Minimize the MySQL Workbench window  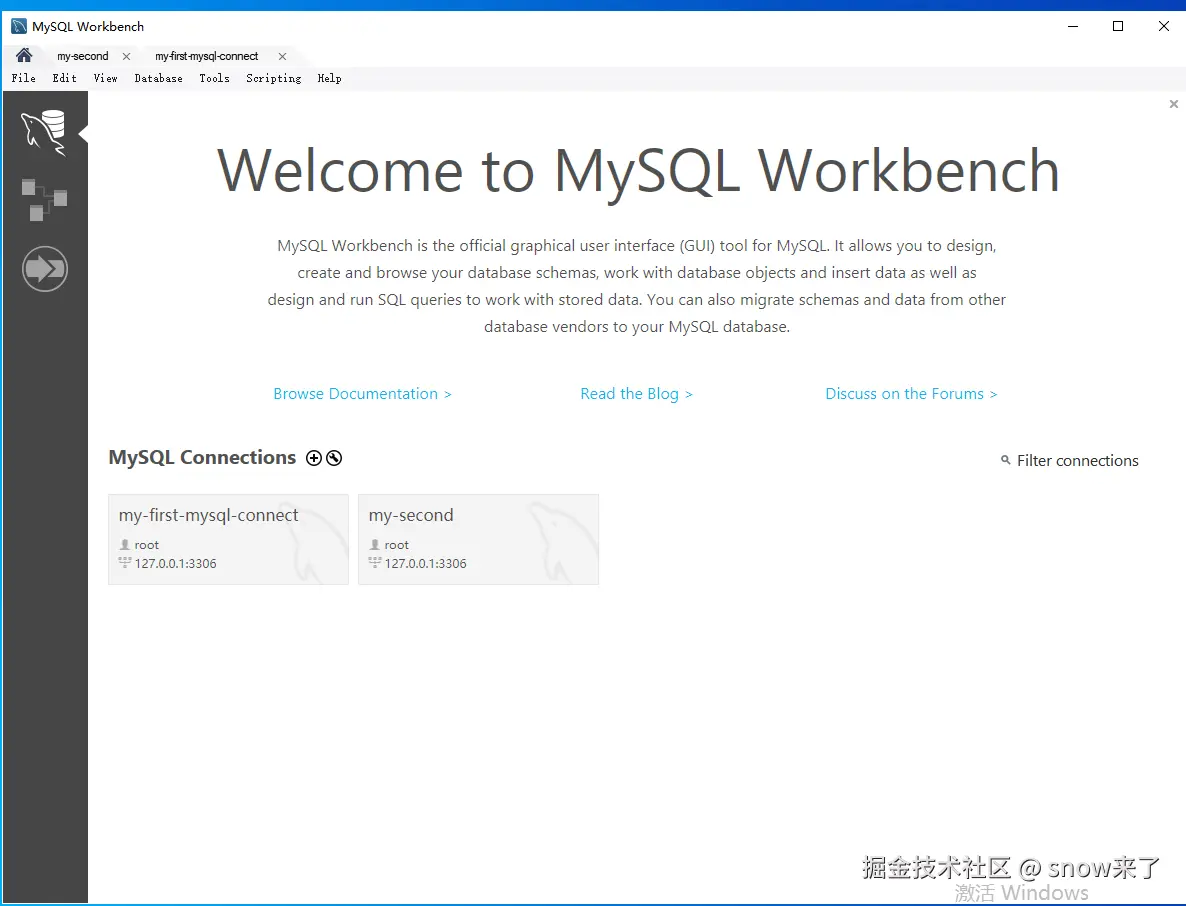[x=1073, y=26]
